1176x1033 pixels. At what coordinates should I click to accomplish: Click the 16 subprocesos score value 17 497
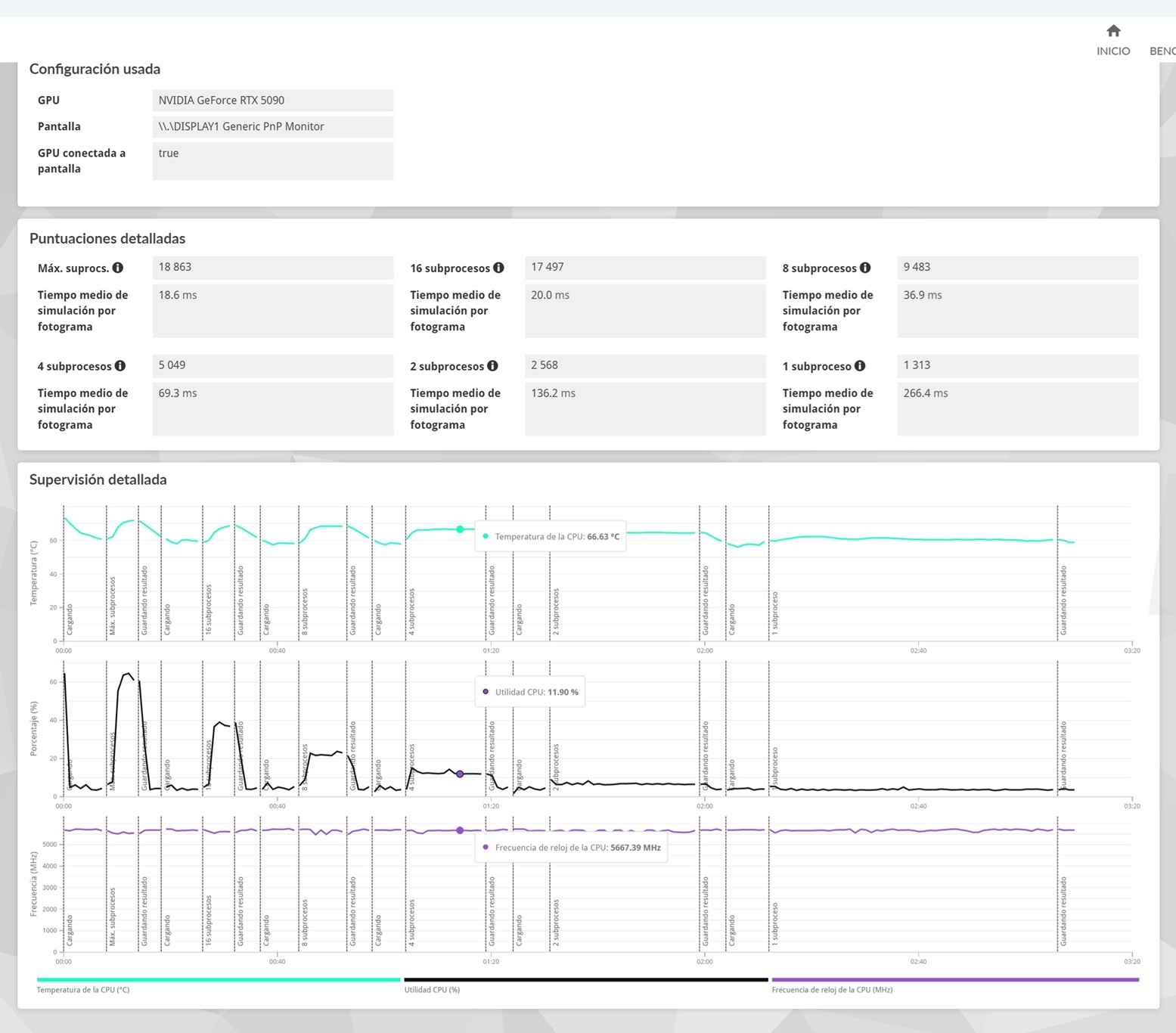644,268
